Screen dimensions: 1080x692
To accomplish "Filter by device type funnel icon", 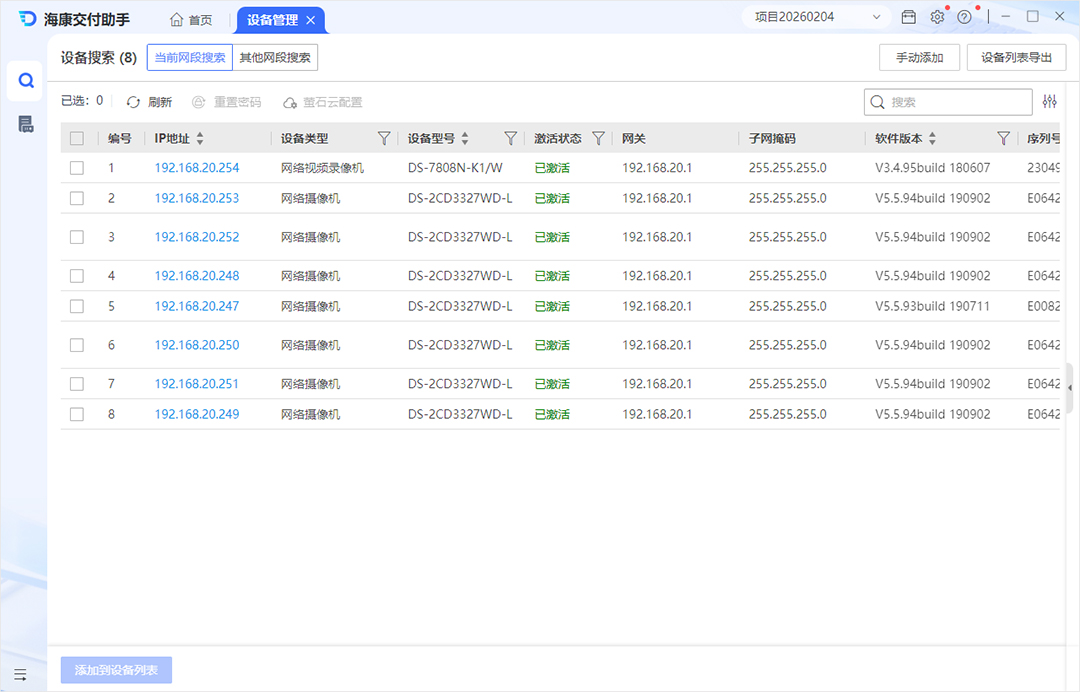I will tap(383, 139).
